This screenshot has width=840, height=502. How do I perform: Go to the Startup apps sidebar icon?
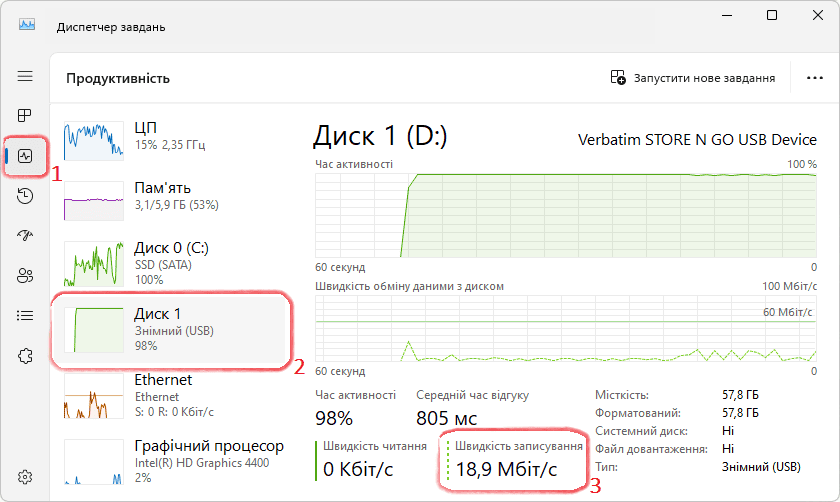pyautogui.click(x=25, y=236)
